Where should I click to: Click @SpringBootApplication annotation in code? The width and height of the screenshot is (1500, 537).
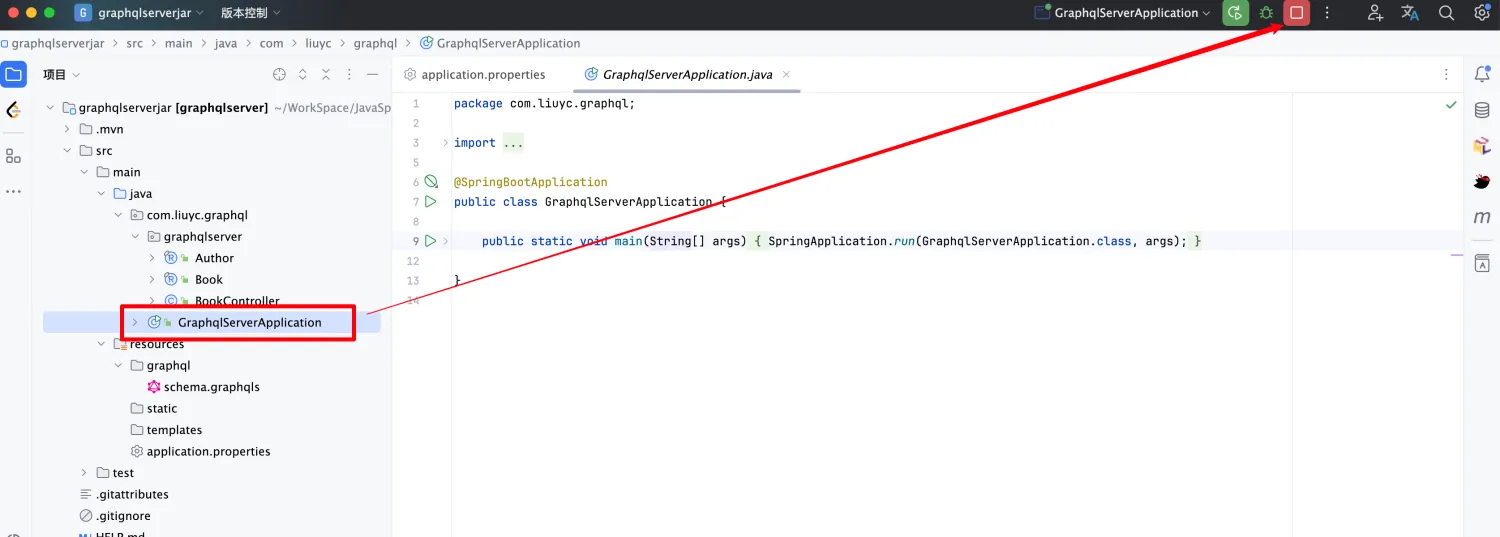[530, 182]
